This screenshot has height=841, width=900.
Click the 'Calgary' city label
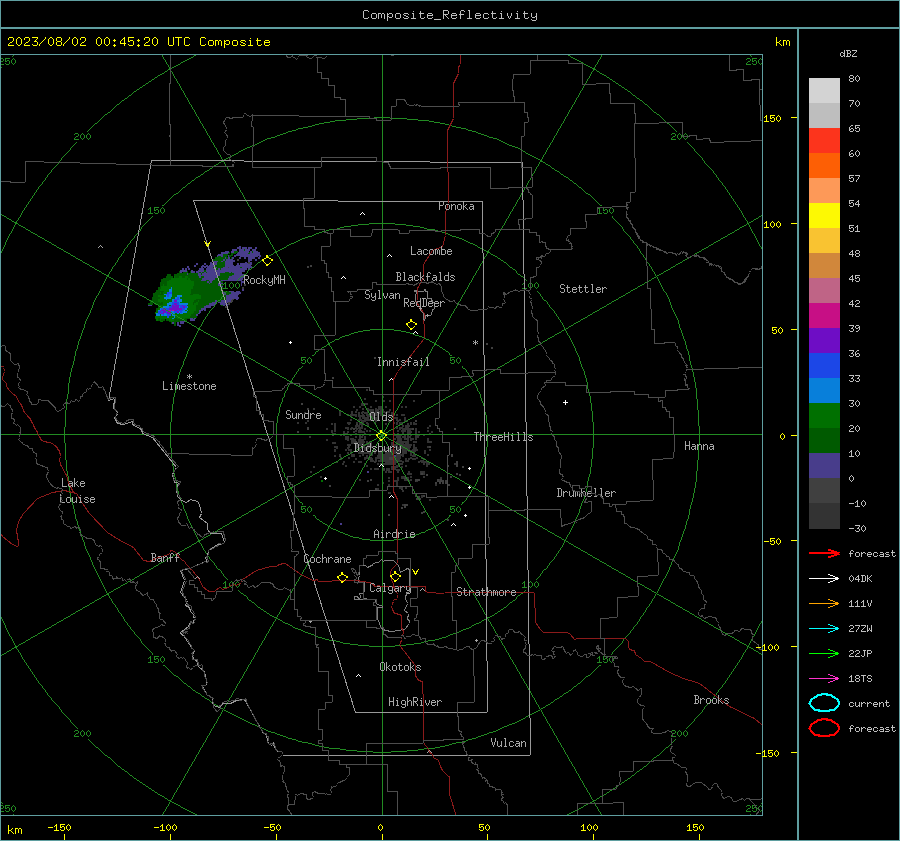(x=390, y=588)
